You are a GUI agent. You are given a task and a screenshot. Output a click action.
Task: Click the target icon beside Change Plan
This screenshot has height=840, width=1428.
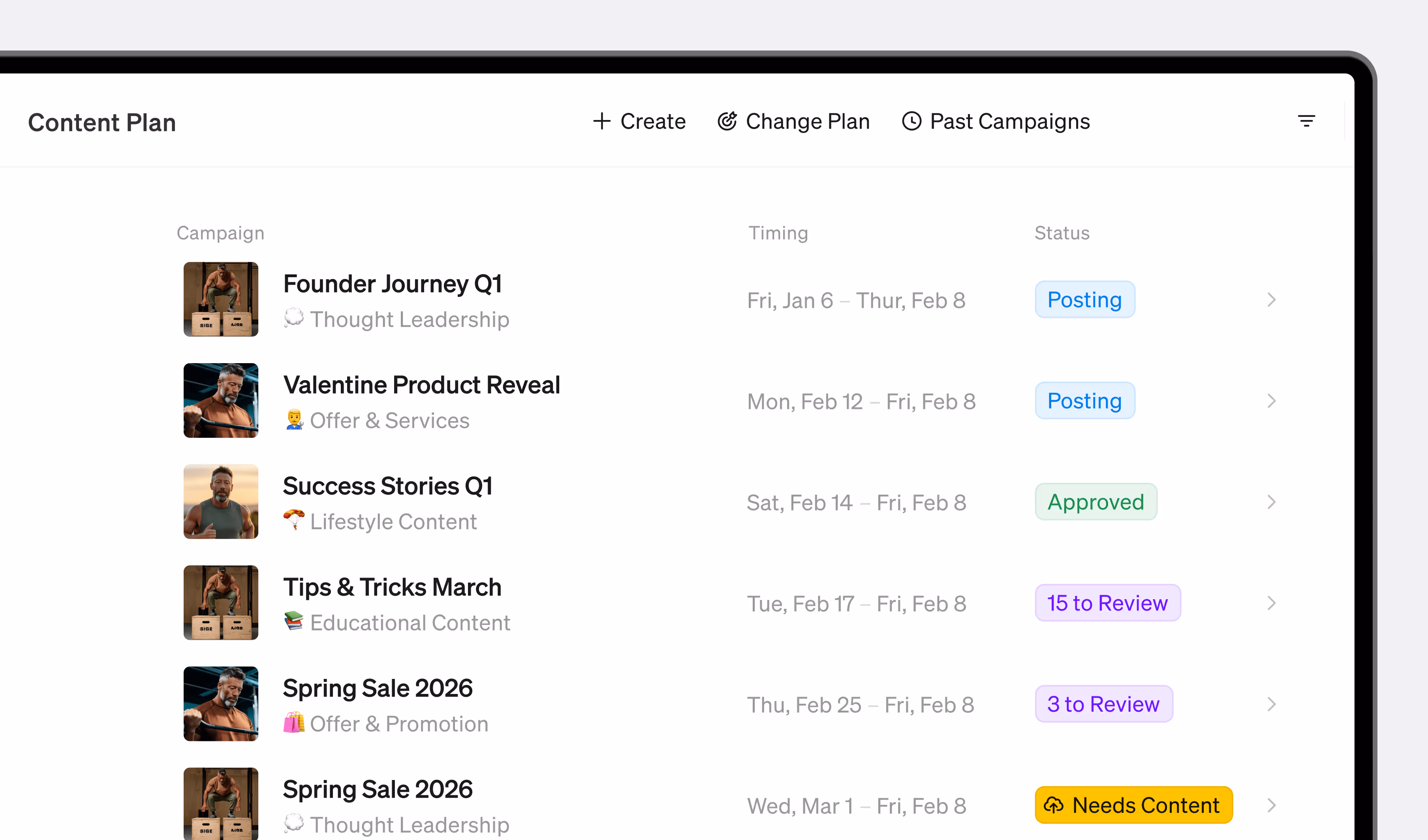click(x=727, y=121)
